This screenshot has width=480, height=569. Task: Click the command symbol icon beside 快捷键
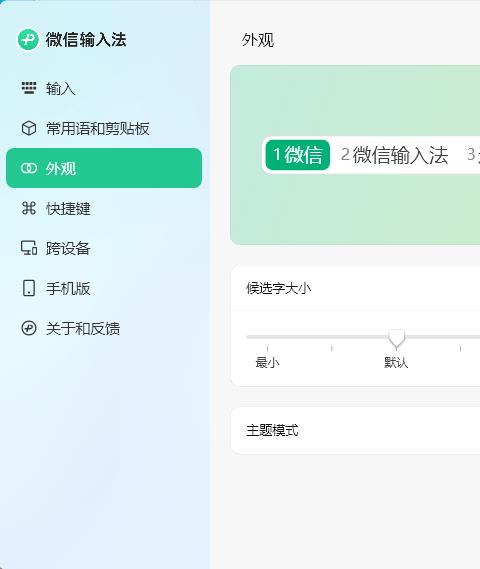click(x=29, y=208)
